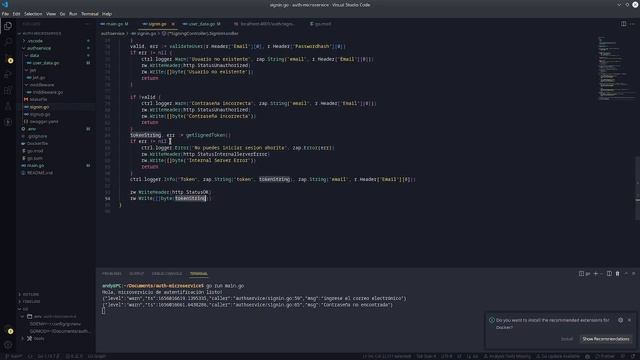
Task: Click Tab Size indicator in status bar
Action: pos(426,356)
